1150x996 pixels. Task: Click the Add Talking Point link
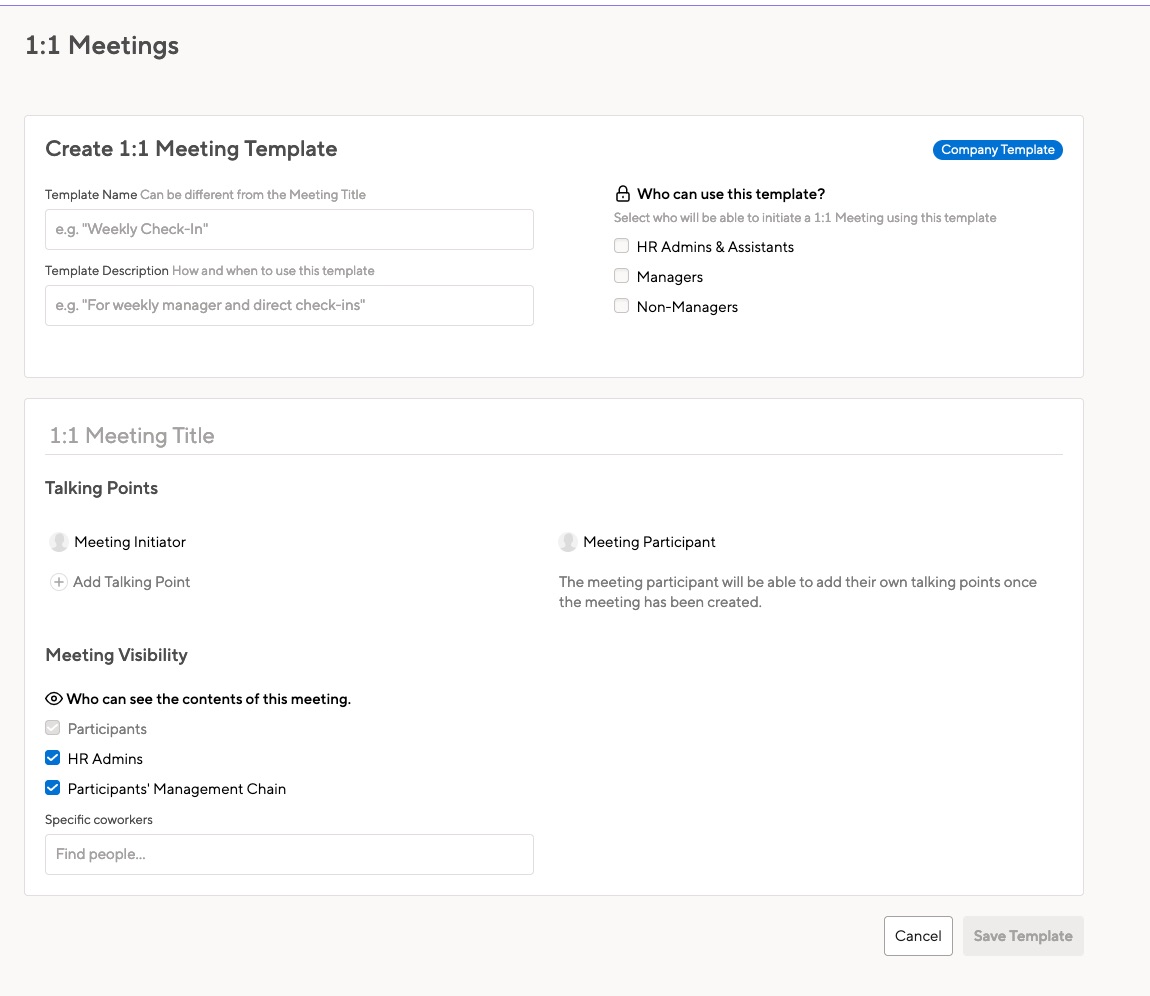point(131,582)
